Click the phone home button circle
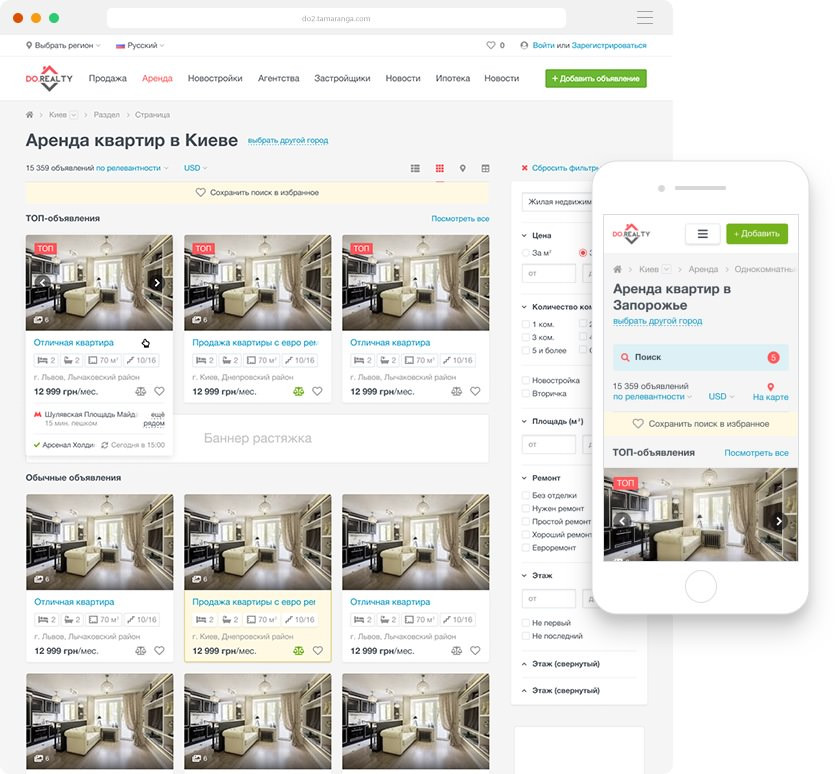835x774 pixels. tap(701, 586)
